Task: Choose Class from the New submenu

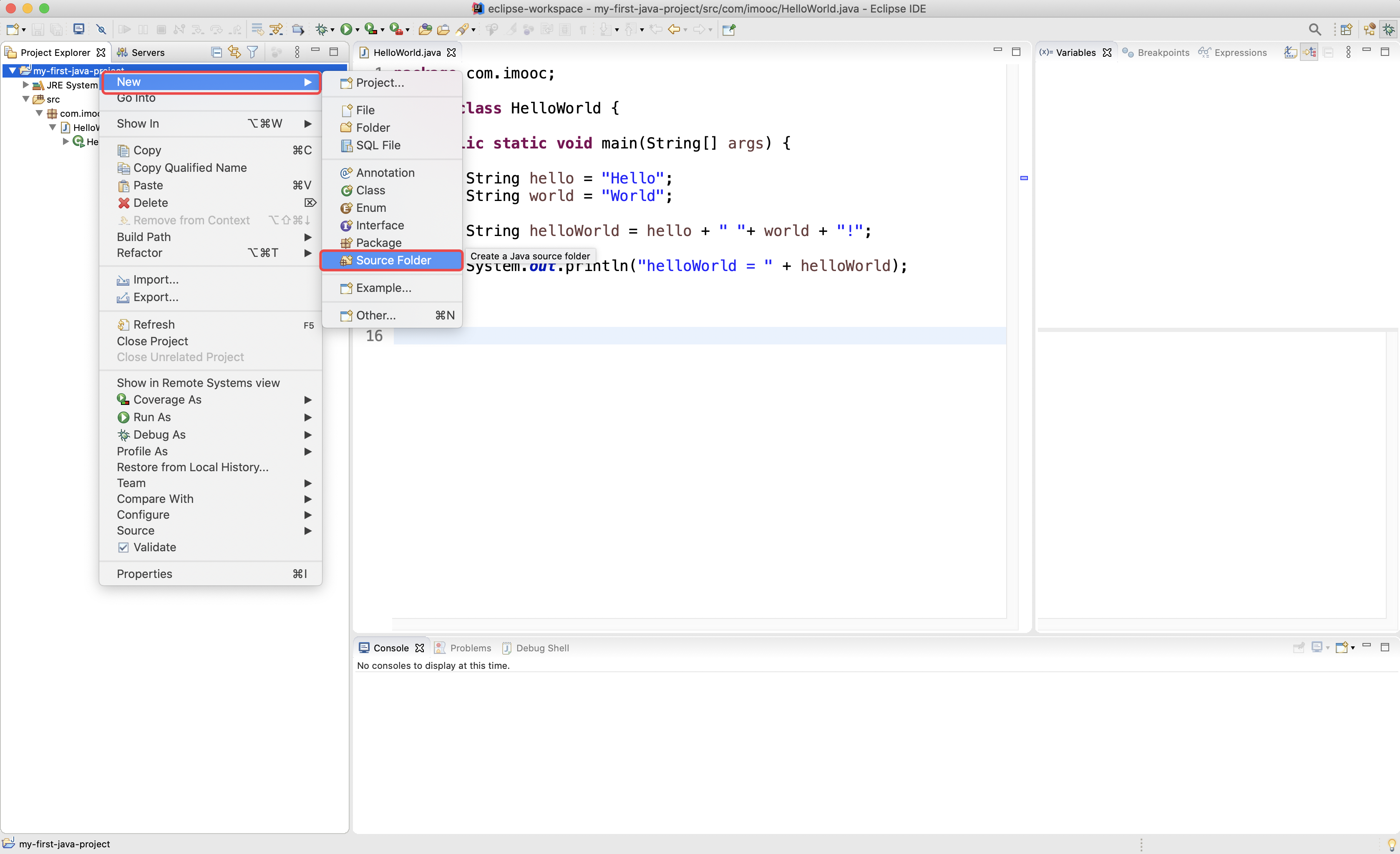Action: point(391,190)
